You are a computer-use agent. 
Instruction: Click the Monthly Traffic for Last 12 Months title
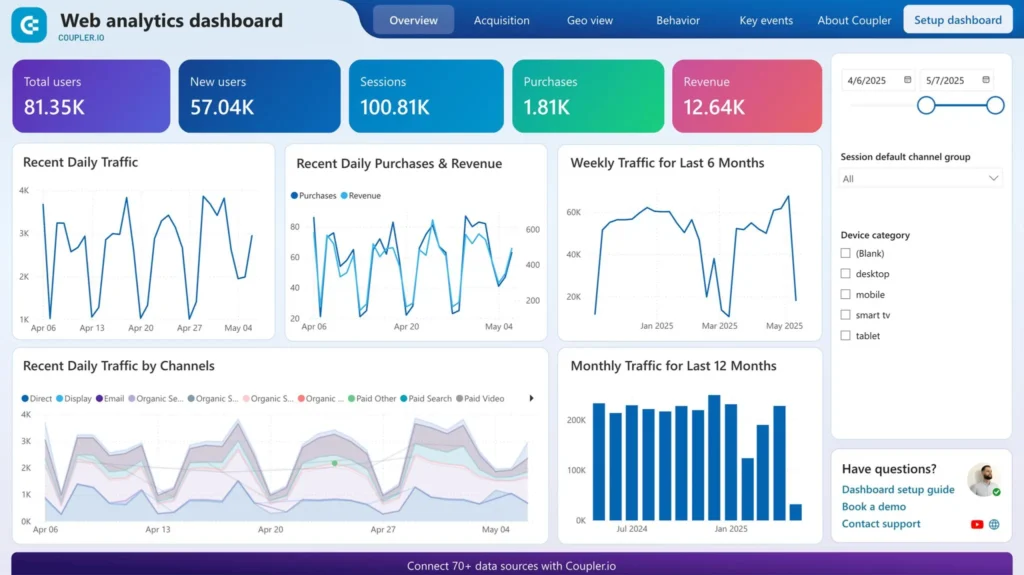(x=673, y=366)
